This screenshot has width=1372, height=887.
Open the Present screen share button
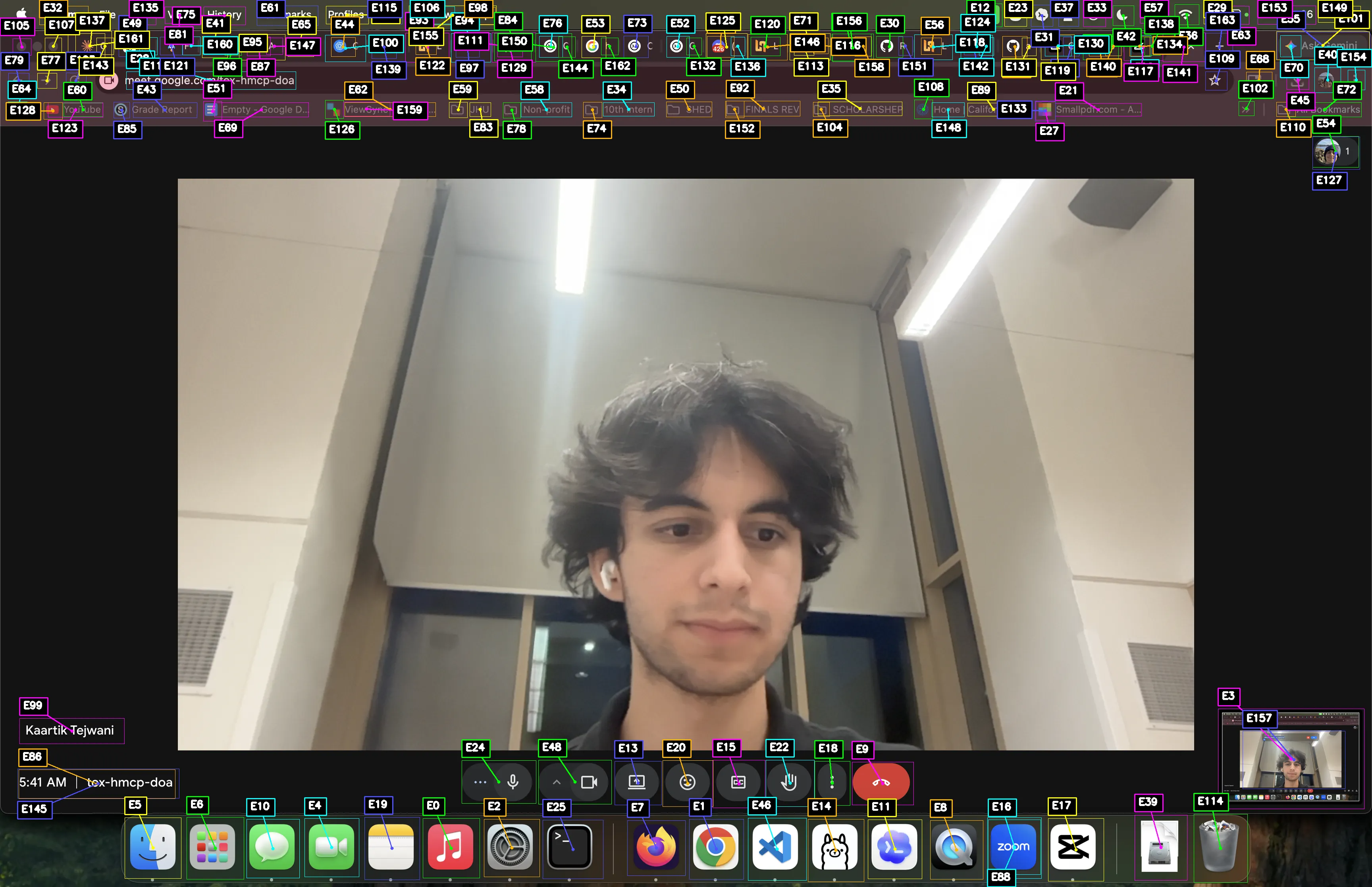click(636, 782)
